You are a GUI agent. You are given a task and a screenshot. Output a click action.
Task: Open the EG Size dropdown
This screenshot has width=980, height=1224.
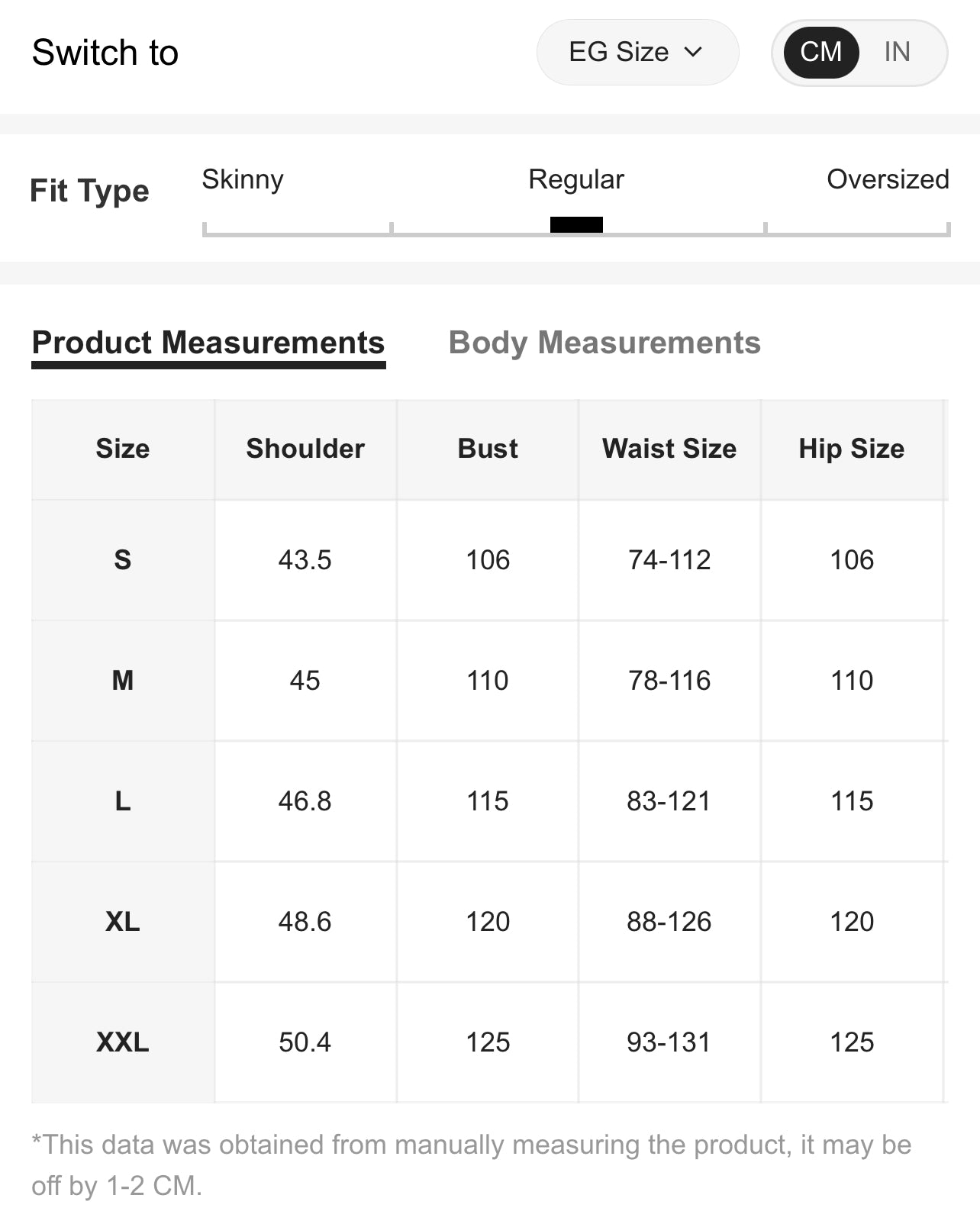tap(637, 52)
